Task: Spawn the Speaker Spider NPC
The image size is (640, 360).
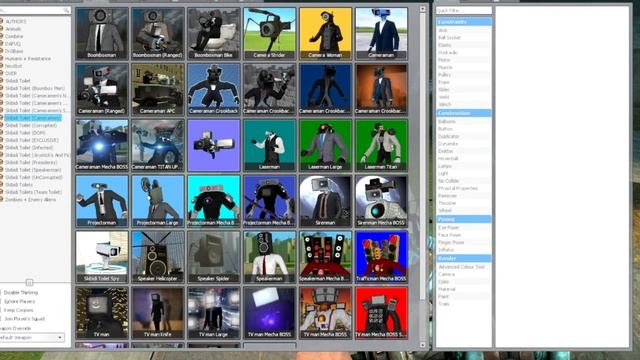Action: [213, 257]
